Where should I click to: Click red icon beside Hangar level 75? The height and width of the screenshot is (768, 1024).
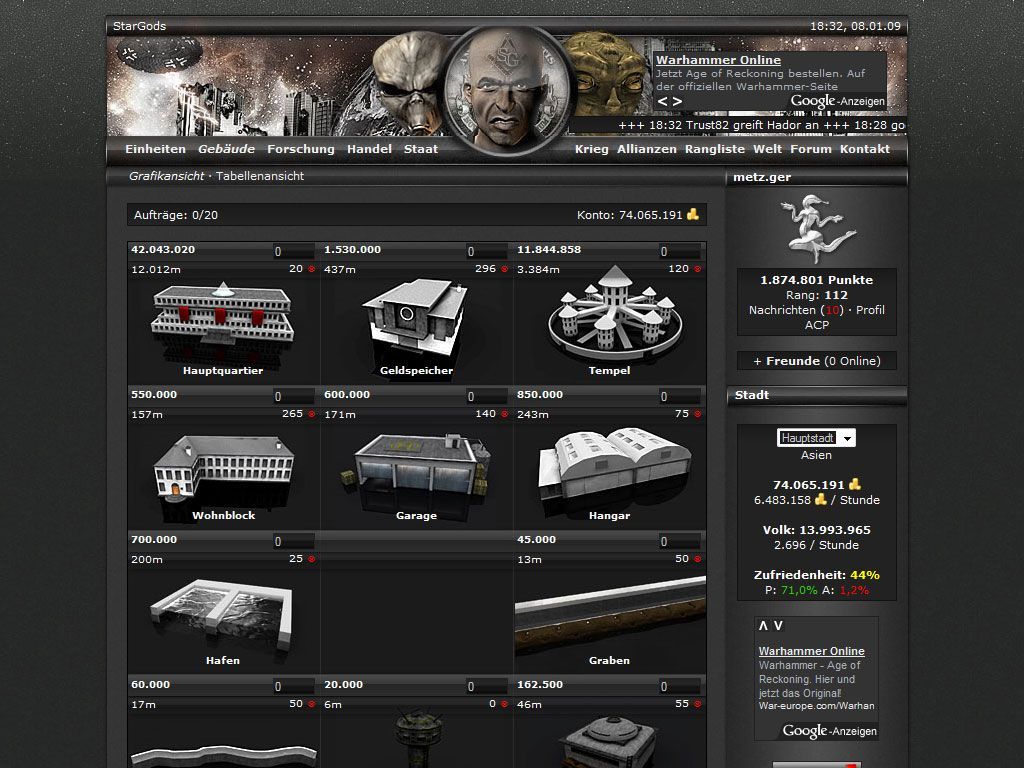(697, 414)
